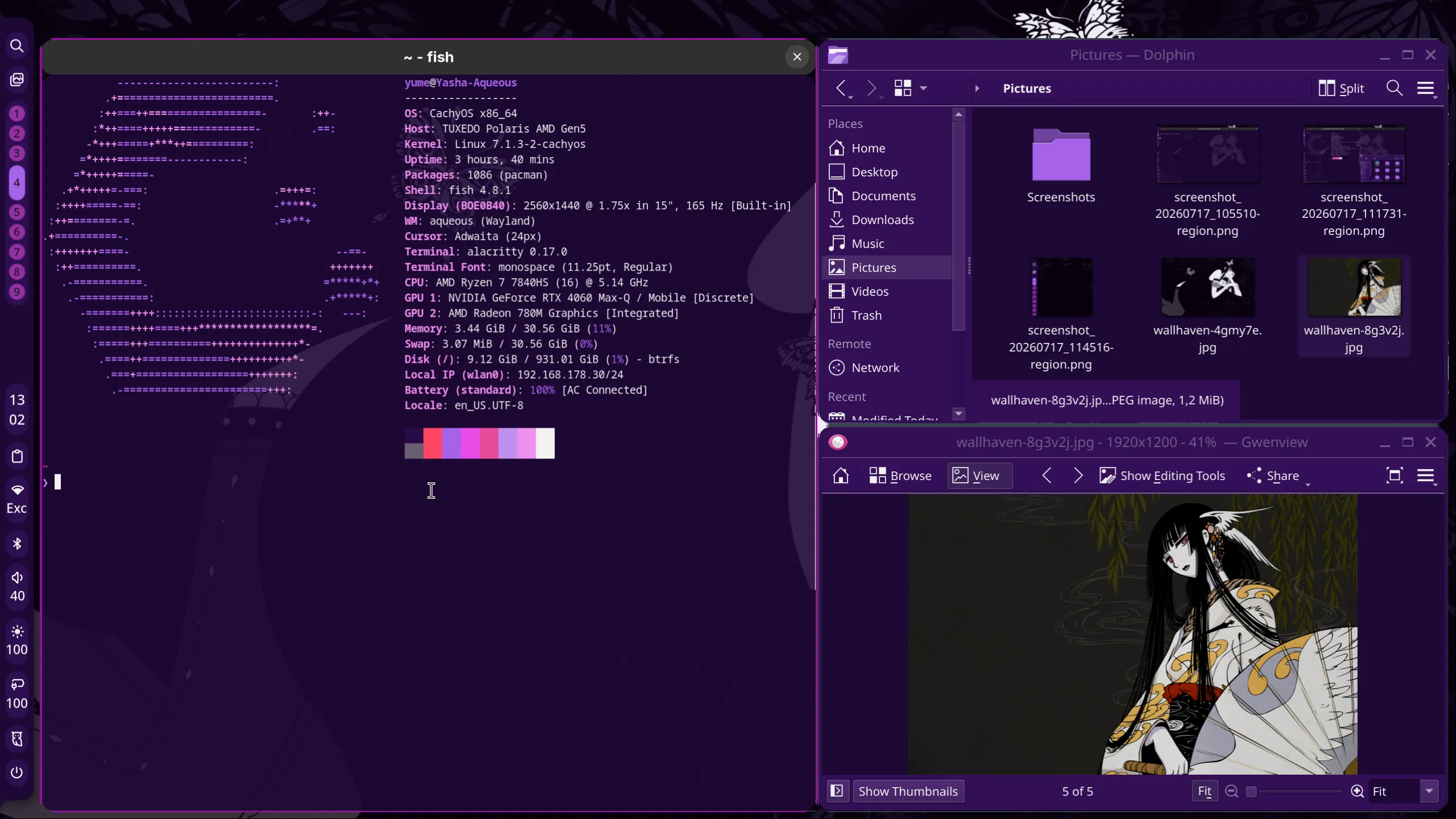Screen dimensions: 1456x819
Task: Go back in Dolphin
Action: [841, 88]
